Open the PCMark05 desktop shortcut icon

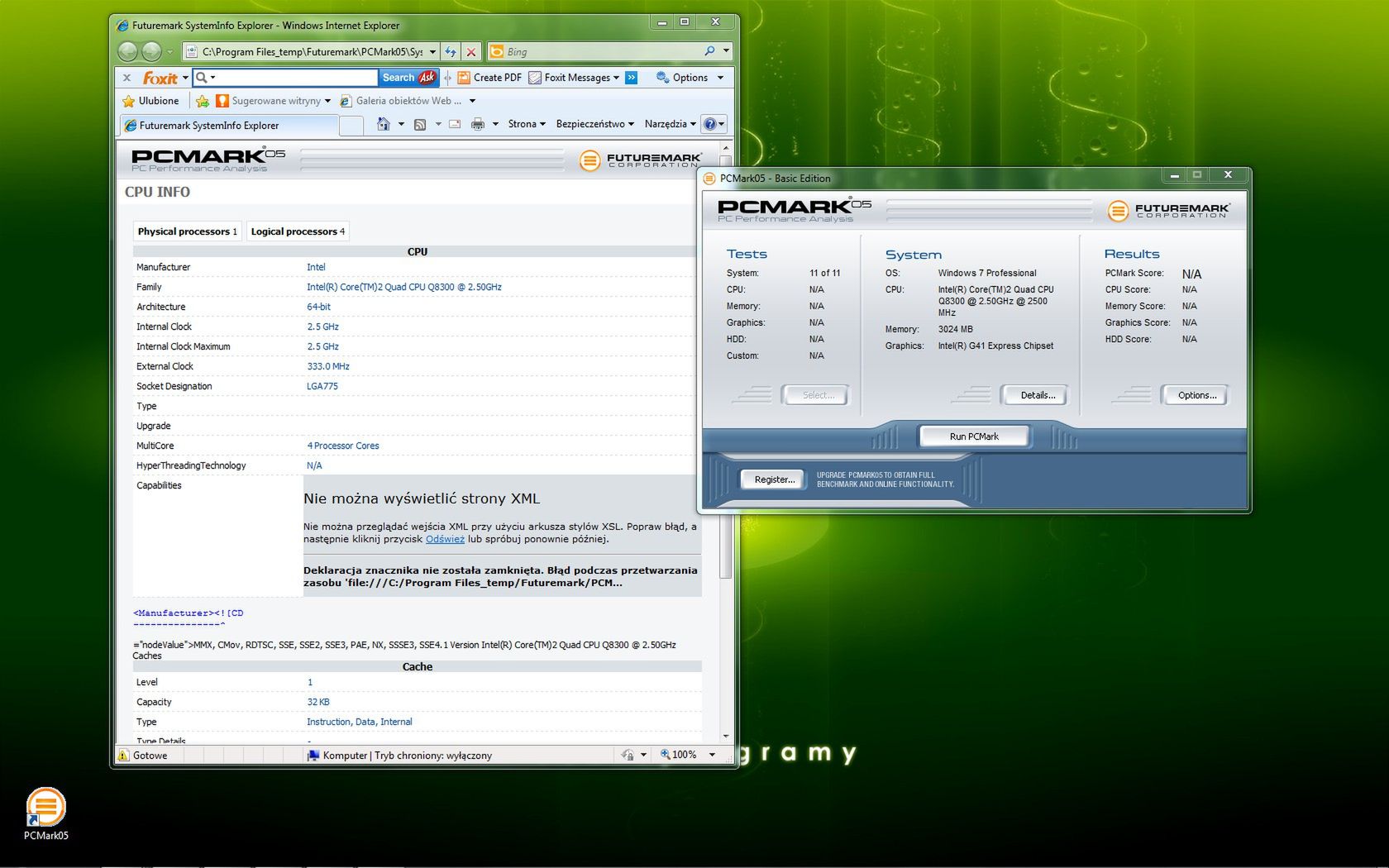46,814
